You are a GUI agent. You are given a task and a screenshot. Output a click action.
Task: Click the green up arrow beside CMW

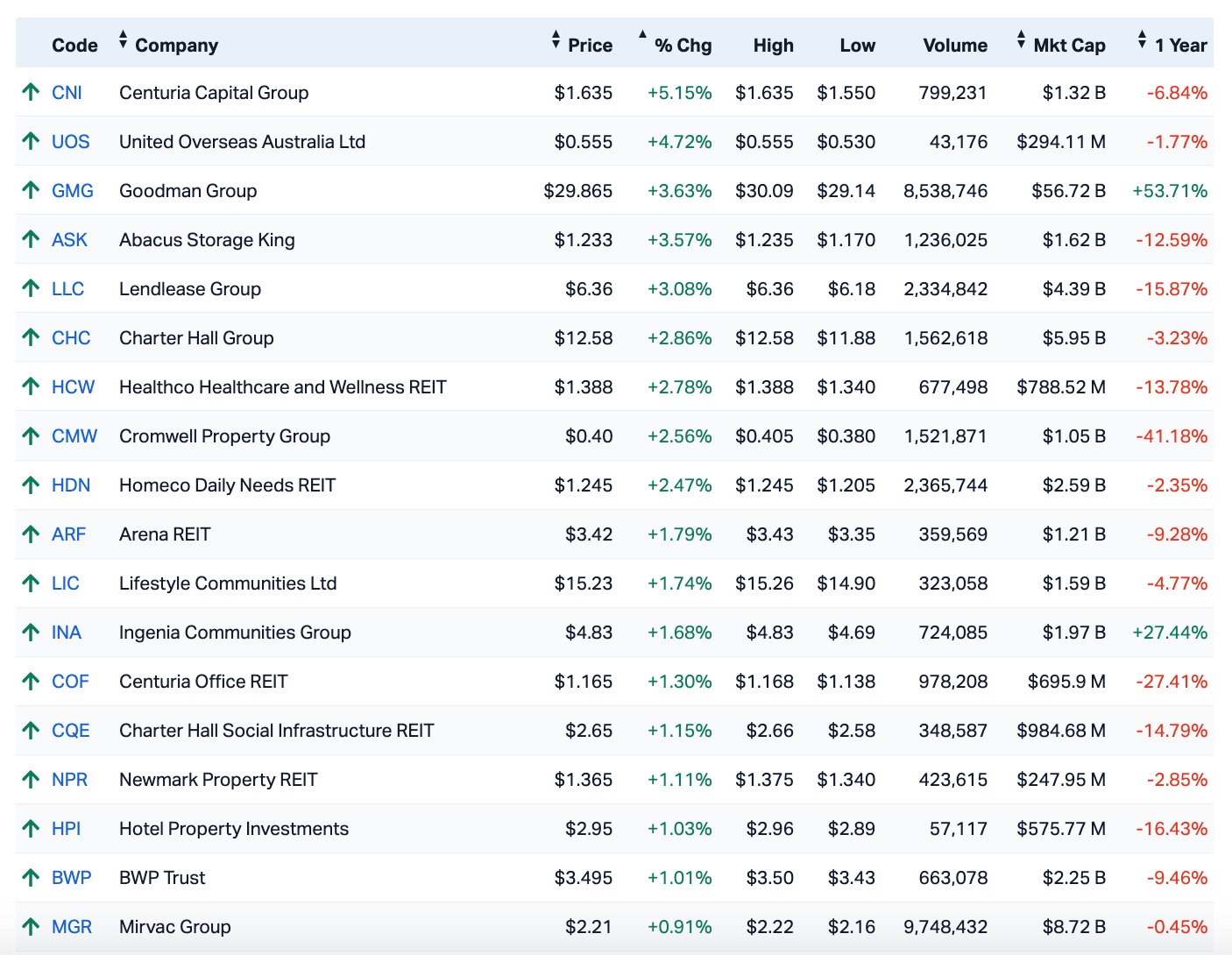[31, 435]
